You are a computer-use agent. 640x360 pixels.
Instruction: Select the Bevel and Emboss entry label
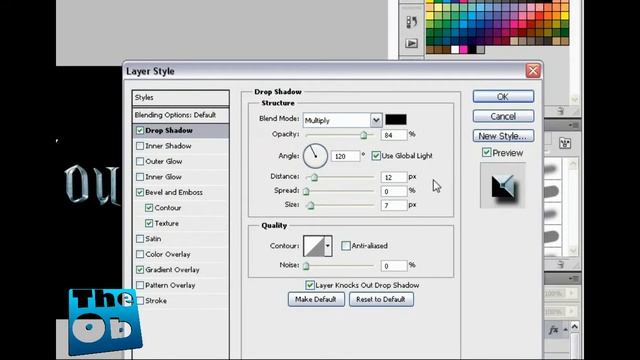pyautogui.click(x=174, y=193)
